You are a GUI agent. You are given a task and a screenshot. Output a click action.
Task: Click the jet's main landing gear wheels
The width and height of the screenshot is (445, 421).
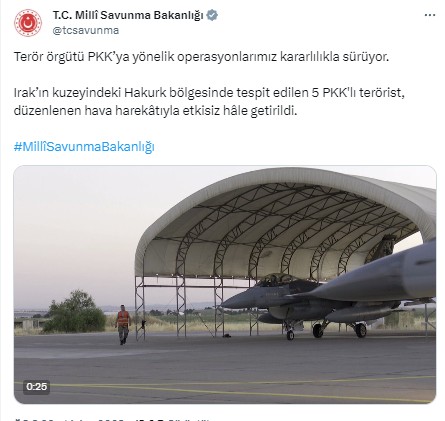pos(339,330)
